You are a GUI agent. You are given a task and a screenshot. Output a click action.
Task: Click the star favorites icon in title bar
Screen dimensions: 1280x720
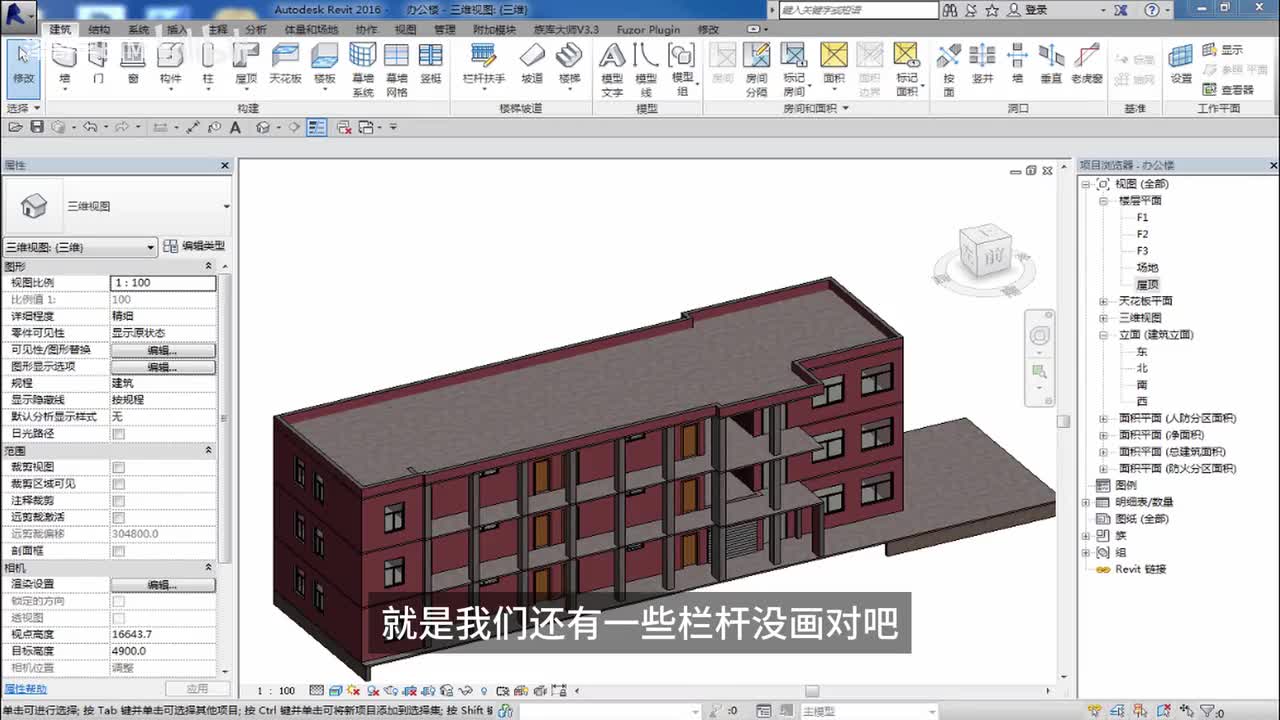(992, 10)
